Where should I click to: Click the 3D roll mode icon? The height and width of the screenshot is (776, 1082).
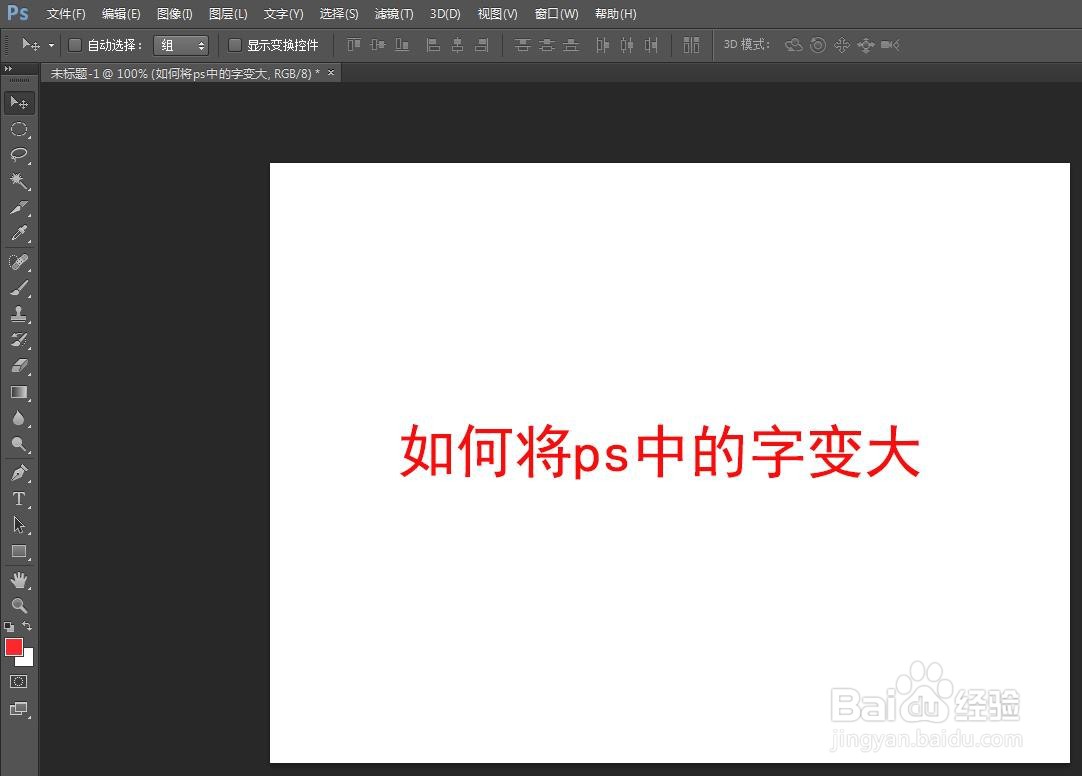pos(818,46)
